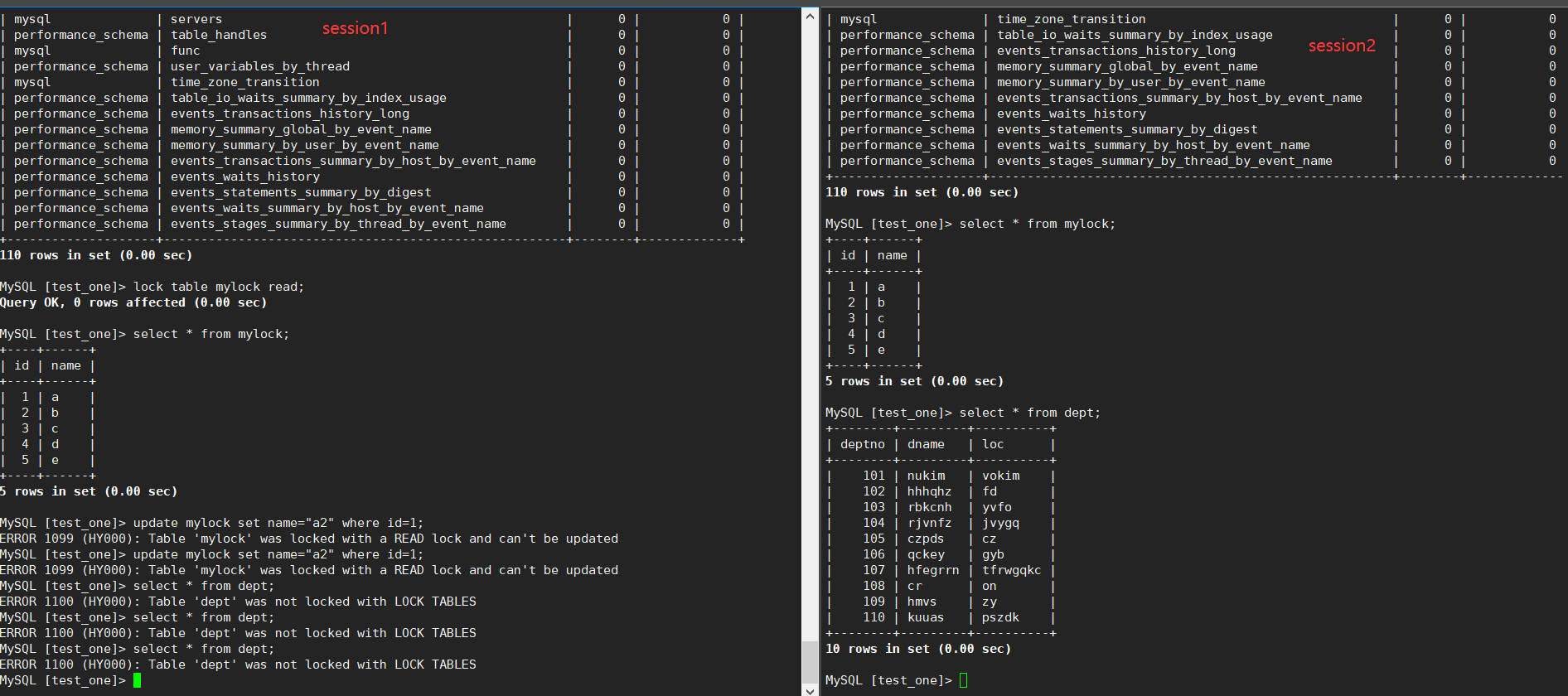Viewport: 1568px width, 696px height.
Task: Click deptno value '105'
Action: [x=874, y=539]
